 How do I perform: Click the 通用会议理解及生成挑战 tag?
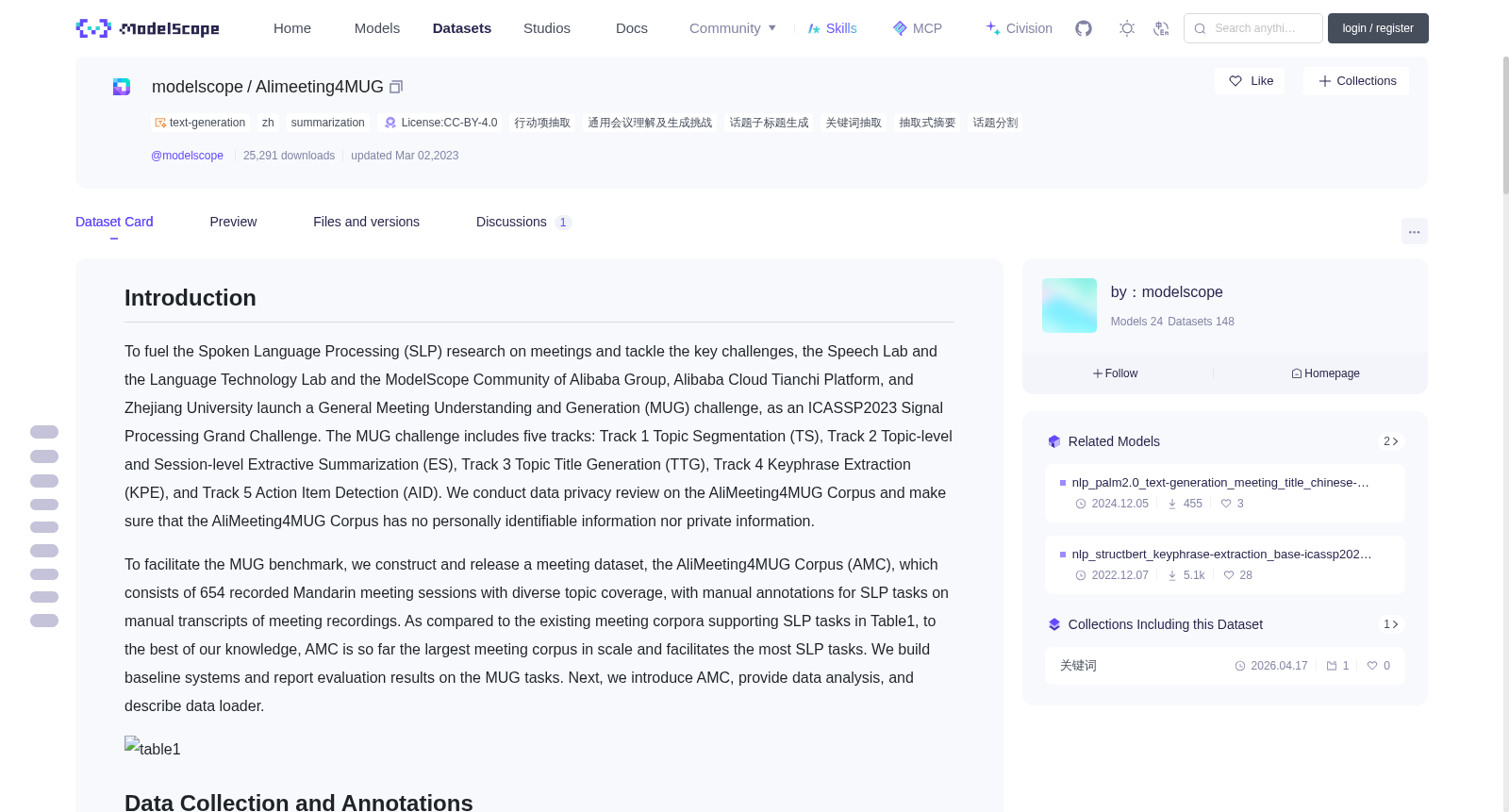(650, 123)
